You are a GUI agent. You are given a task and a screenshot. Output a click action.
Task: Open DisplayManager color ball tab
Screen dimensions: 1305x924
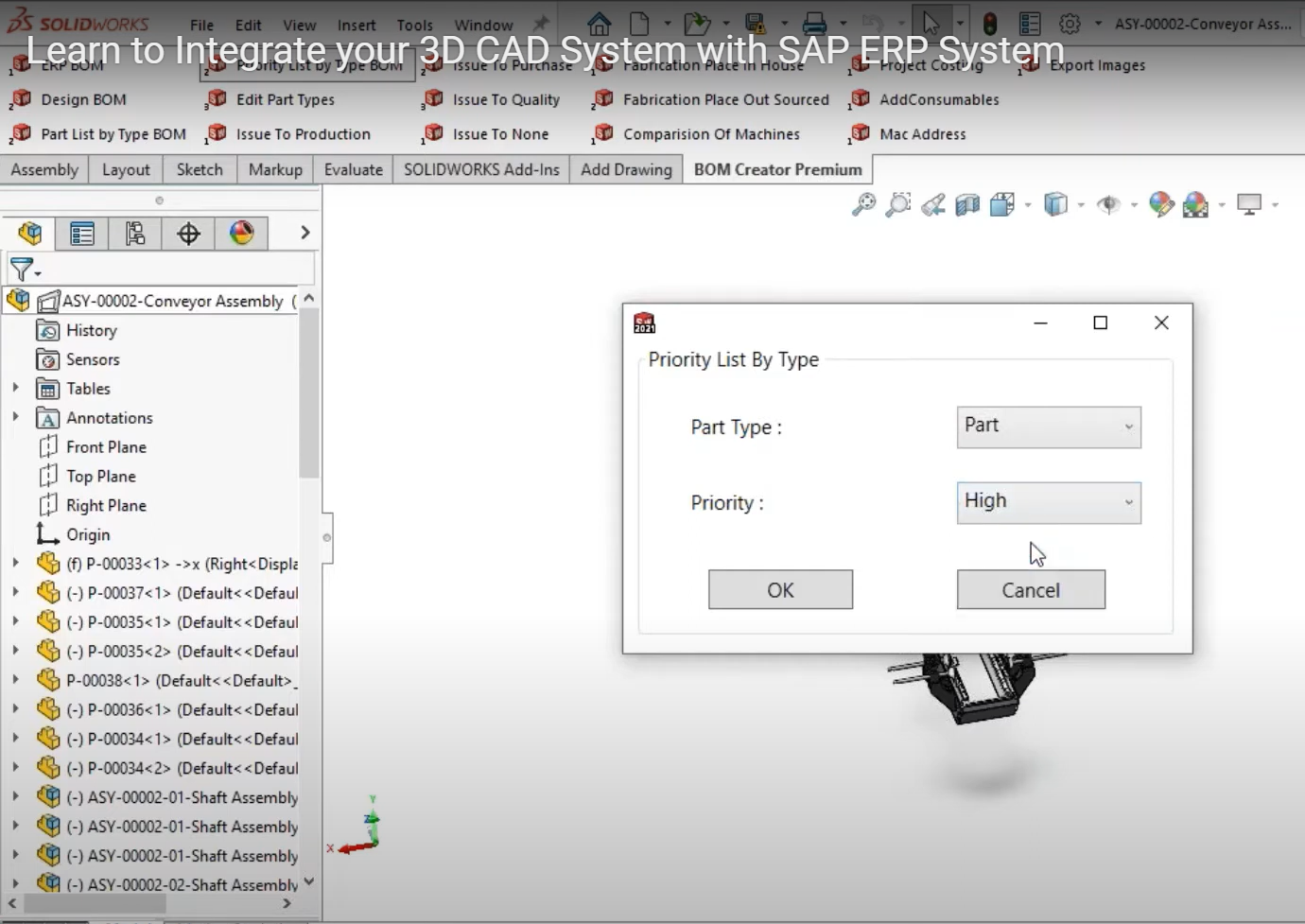point(241,234)
